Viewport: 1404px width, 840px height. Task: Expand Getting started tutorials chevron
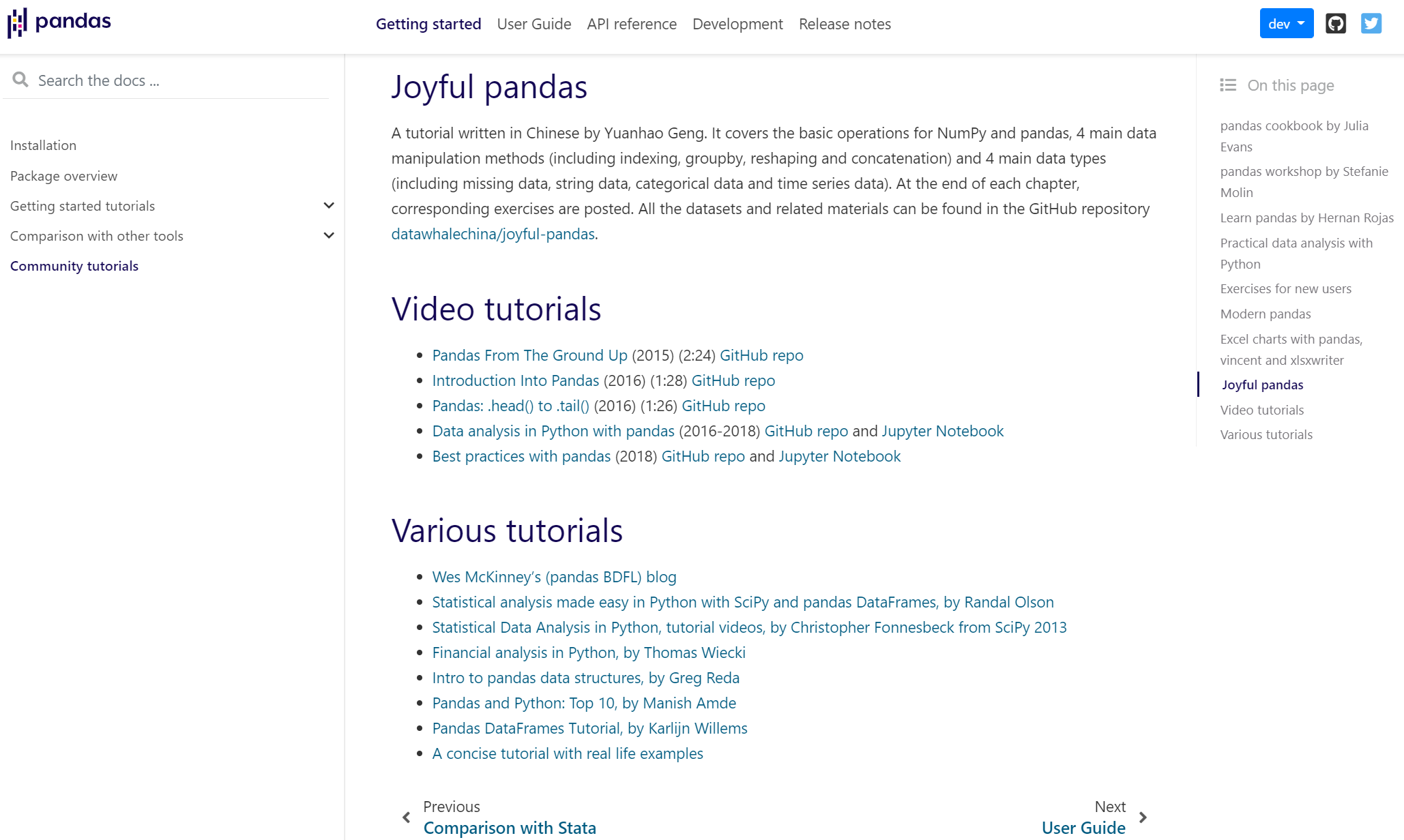[329, 205]
